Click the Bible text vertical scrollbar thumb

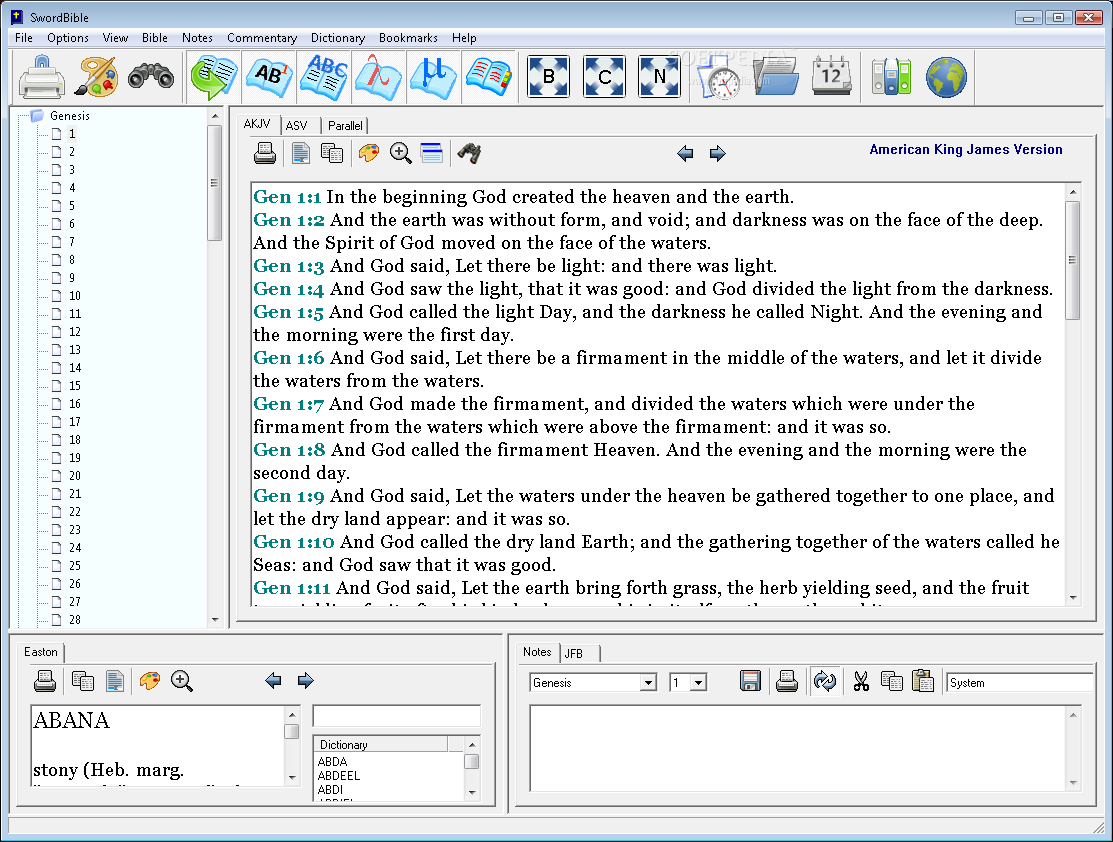coord(1073,261)
